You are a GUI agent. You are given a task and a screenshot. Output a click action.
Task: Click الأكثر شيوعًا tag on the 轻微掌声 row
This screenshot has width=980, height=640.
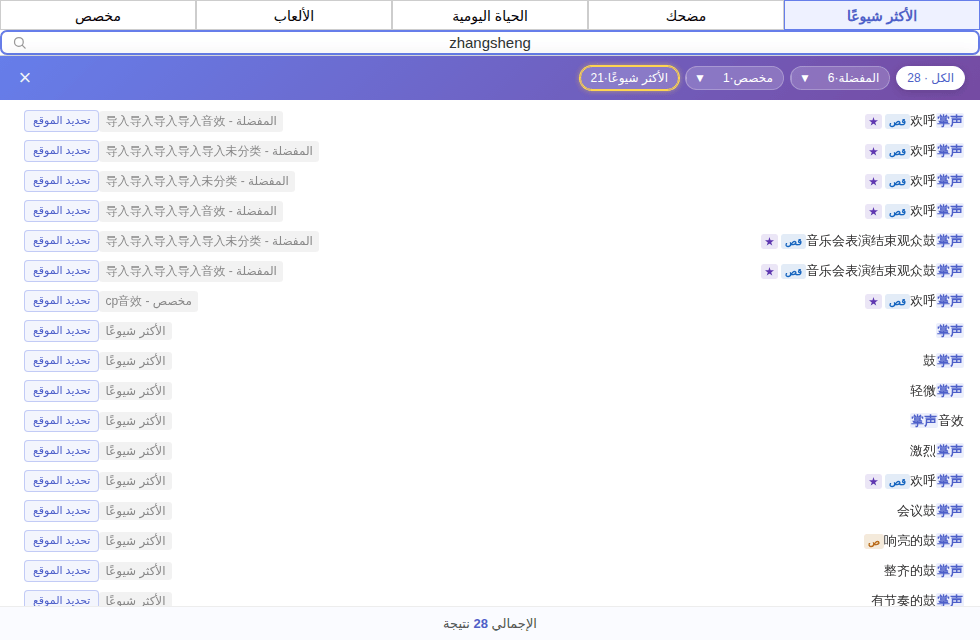[135, 391]
